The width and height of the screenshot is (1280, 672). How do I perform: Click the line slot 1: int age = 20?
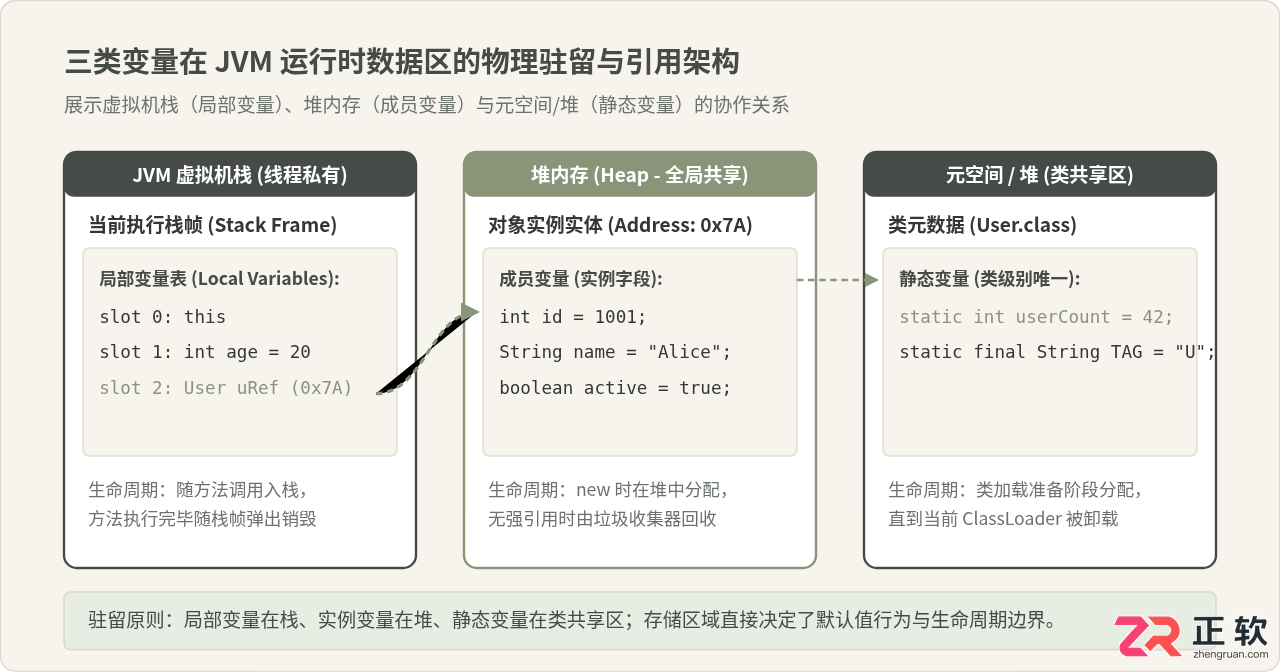(x=205, y=352)
